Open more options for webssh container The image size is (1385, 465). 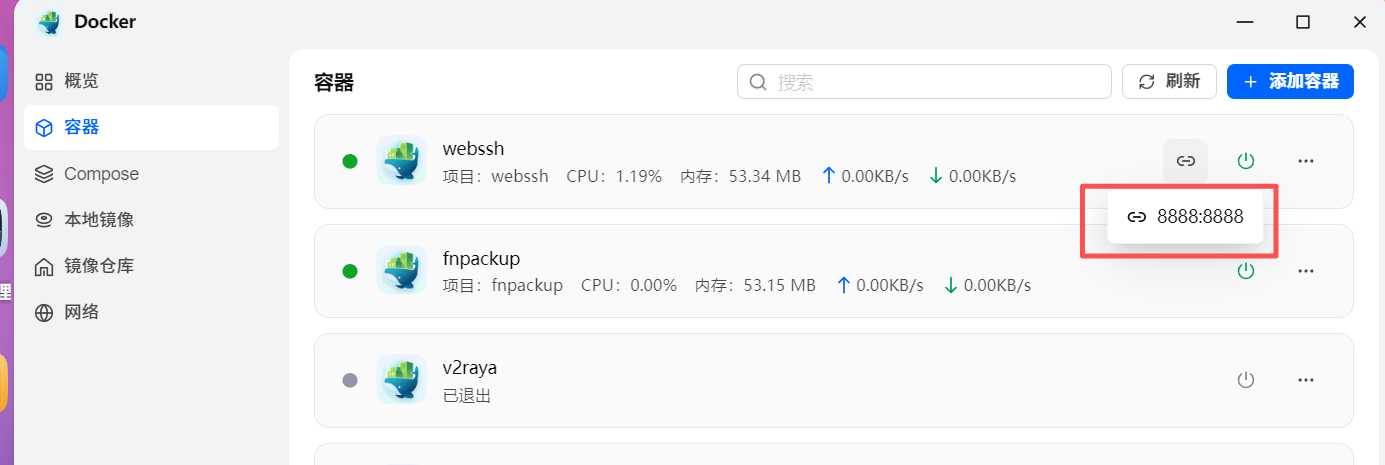(1305, 161)
